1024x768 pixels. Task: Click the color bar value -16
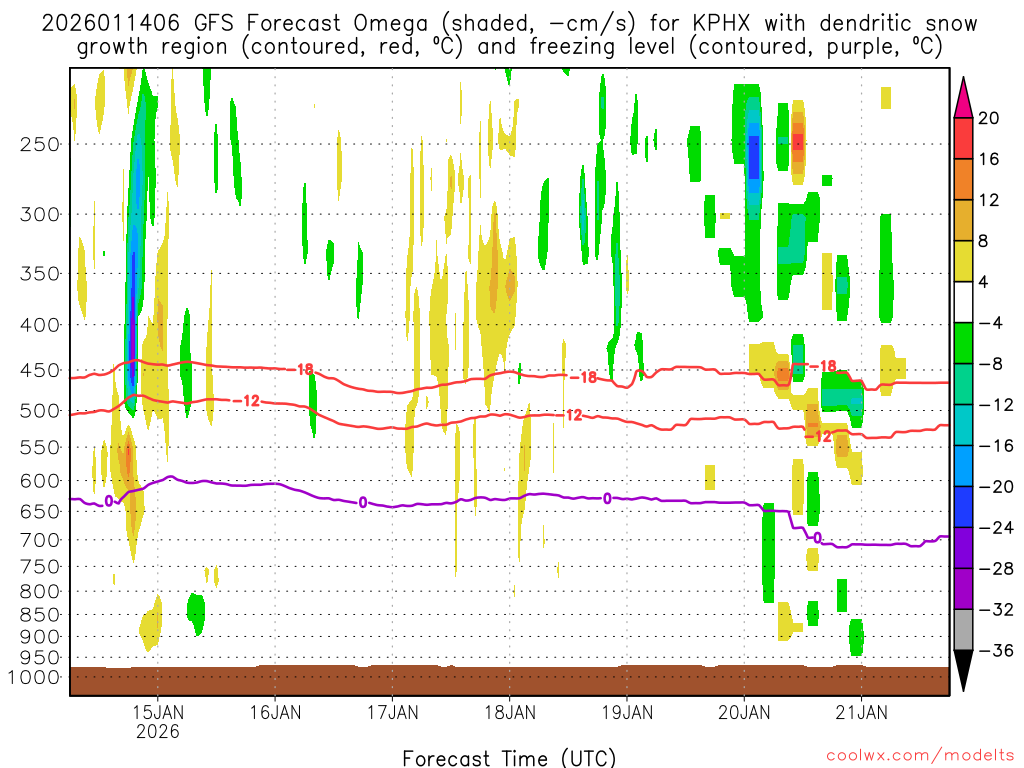coord(995,446)
